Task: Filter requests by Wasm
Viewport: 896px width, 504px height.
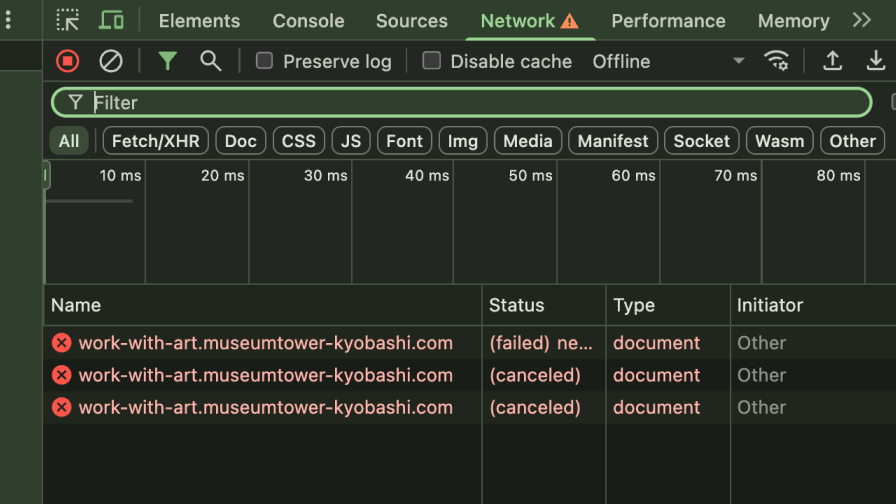Action: pyautogui.click(x=779, y=141)
